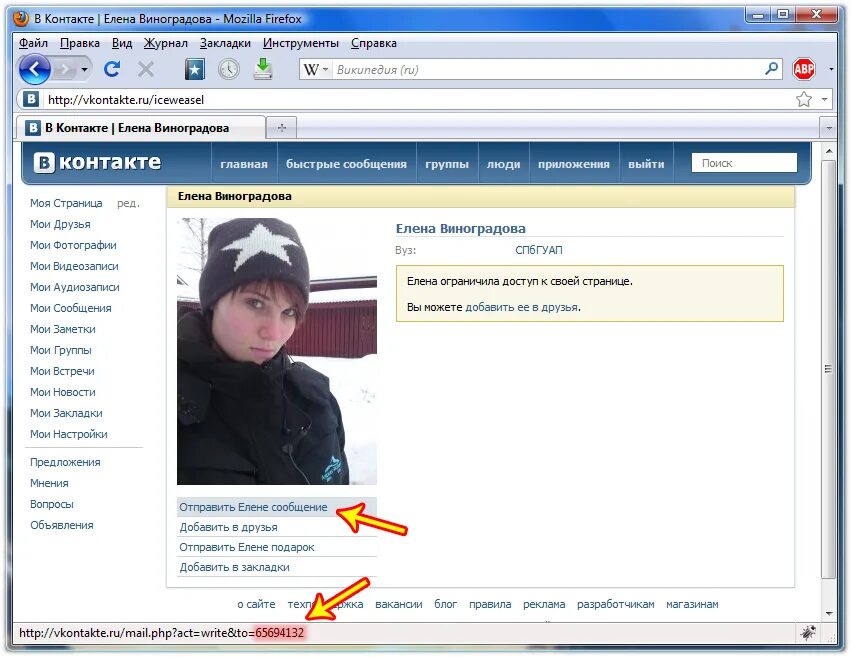The image size is (851, 657).
Task: Click the page vertical scrollbar thumb
Action: click(828, 369)
